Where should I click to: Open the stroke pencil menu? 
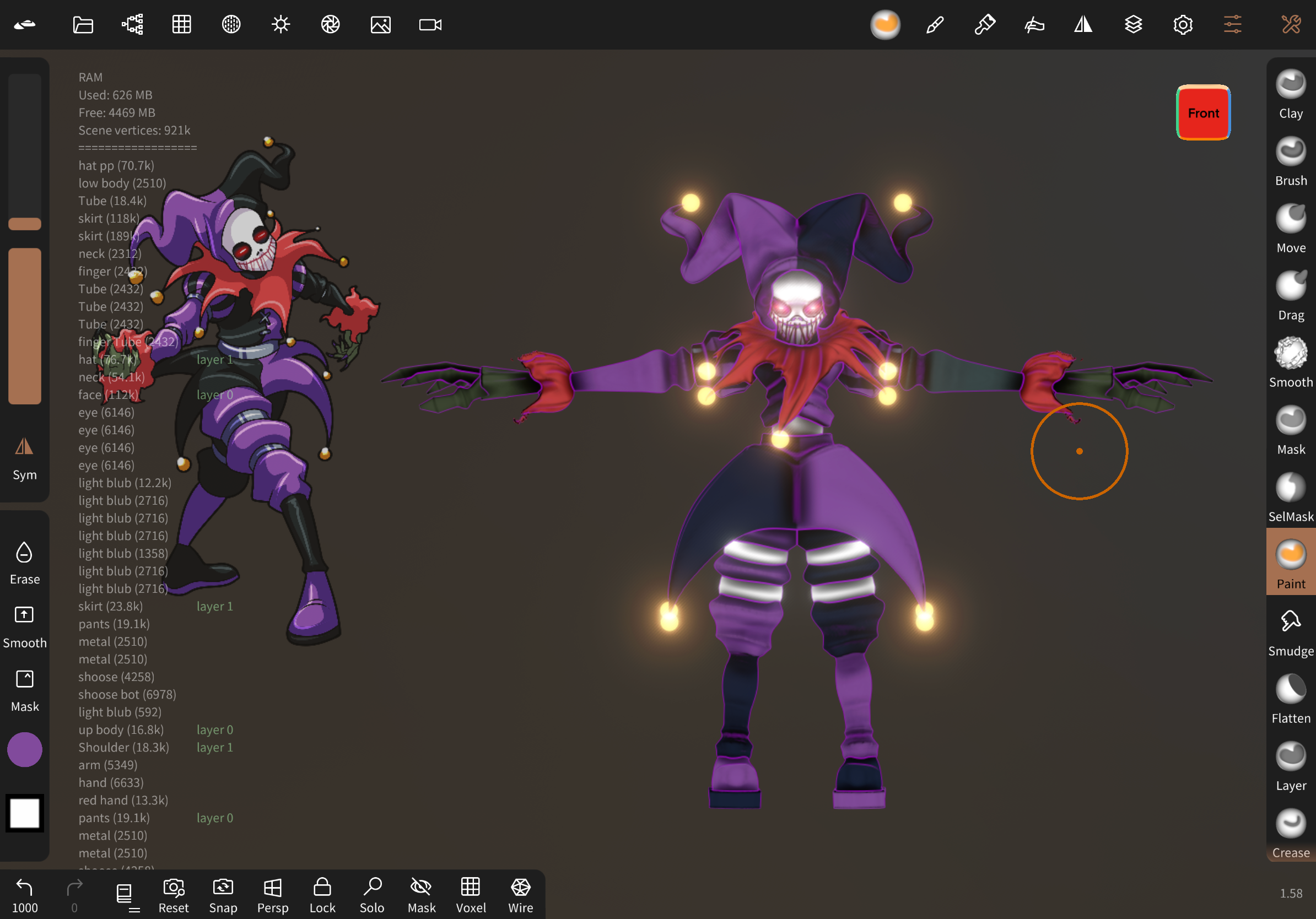(x=935, y=25)
